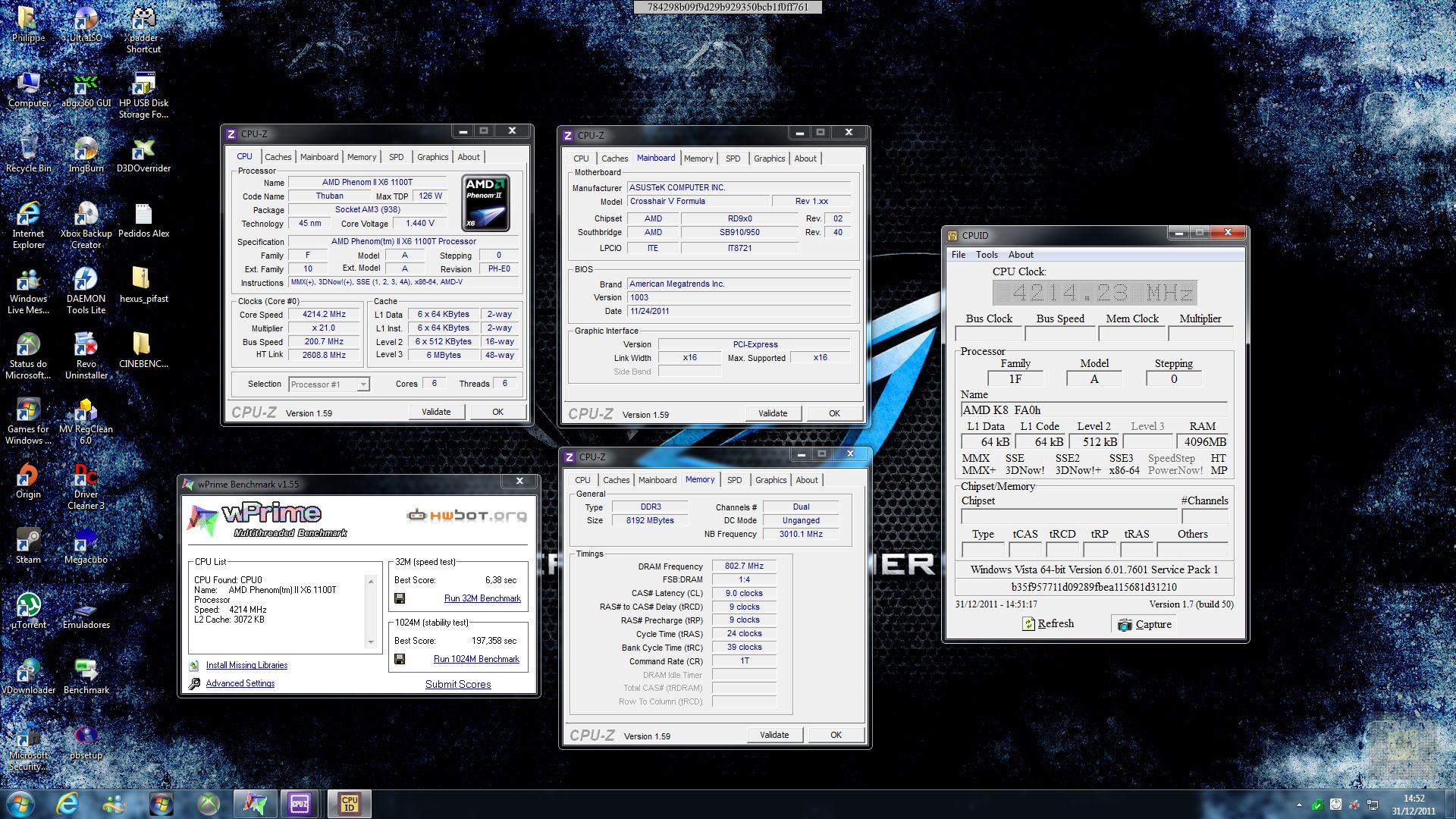
Task: Switch to SPD tab in CPU-Z Memory window
Action: tap(734, 480)
